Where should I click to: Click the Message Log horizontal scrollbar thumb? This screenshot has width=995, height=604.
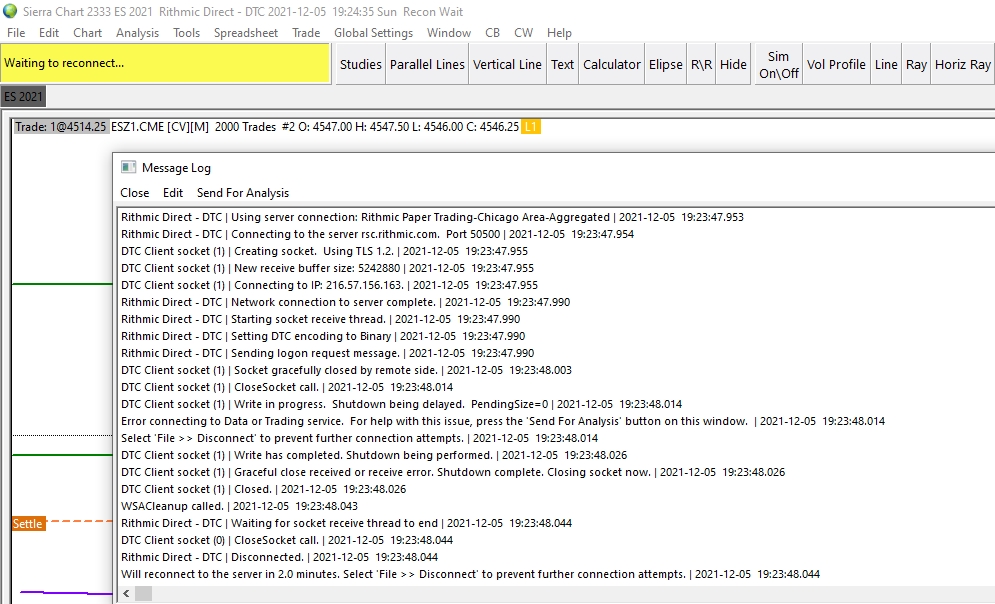[x=144, y=593]
